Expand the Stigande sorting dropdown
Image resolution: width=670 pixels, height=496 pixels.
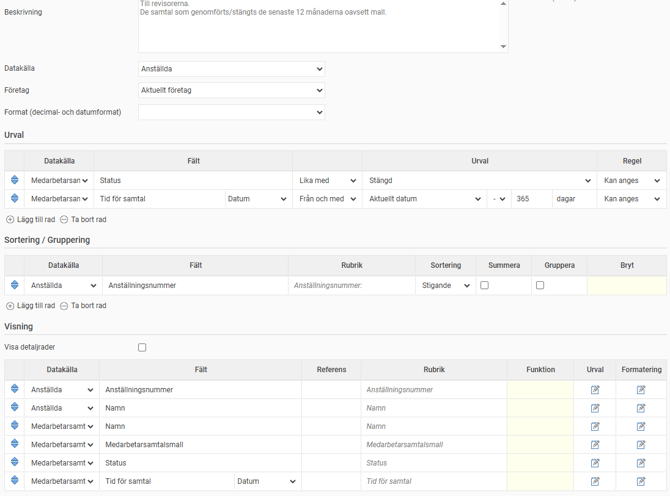(445, 286)
